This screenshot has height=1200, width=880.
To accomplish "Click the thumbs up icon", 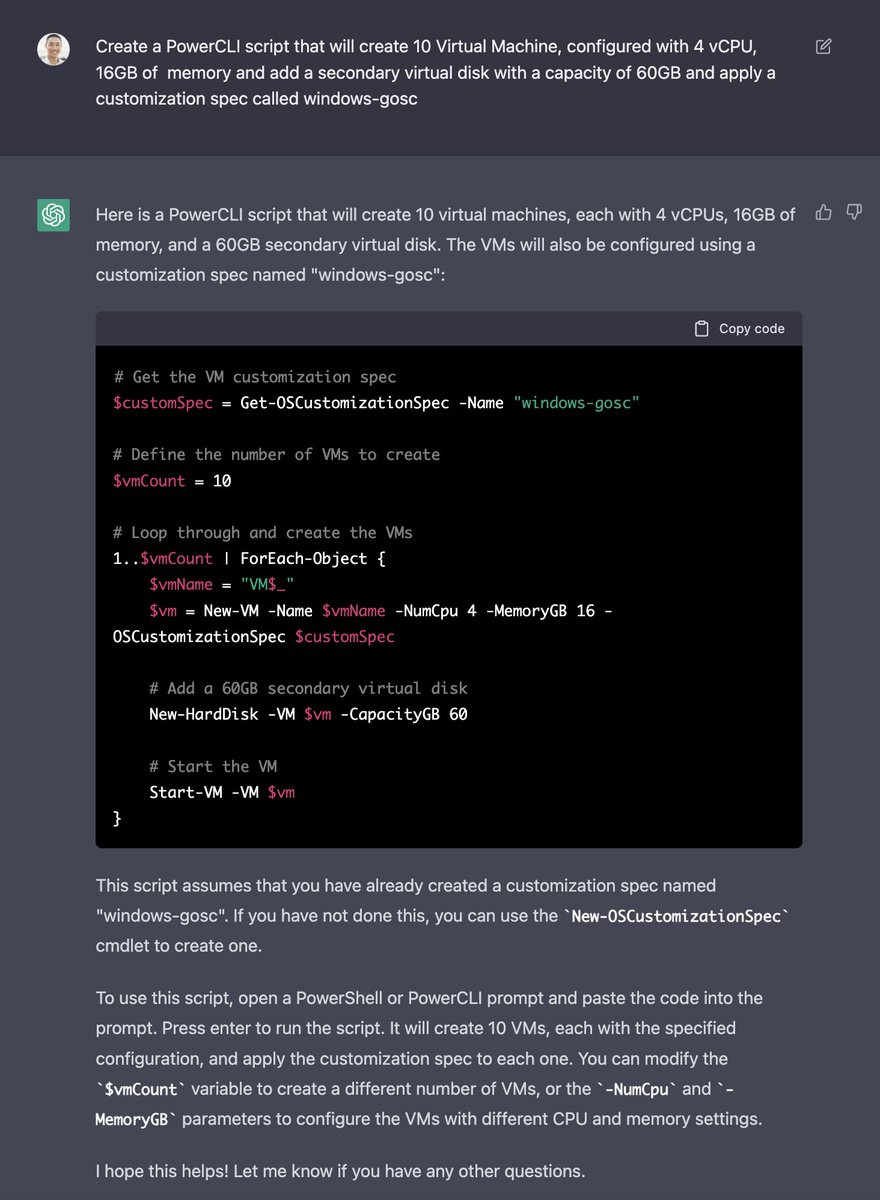I will pos(823,212).
